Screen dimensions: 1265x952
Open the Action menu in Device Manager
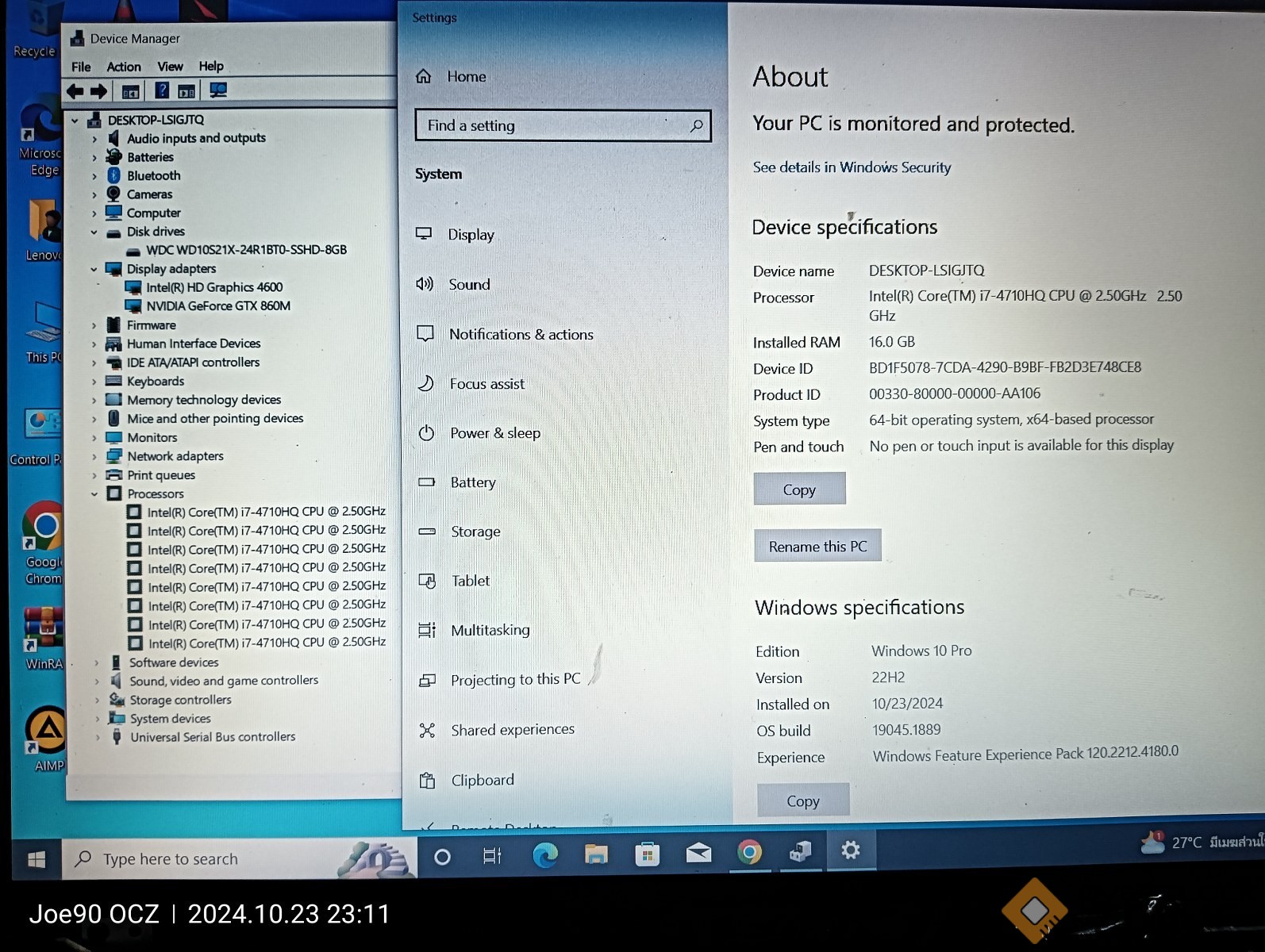124,67
